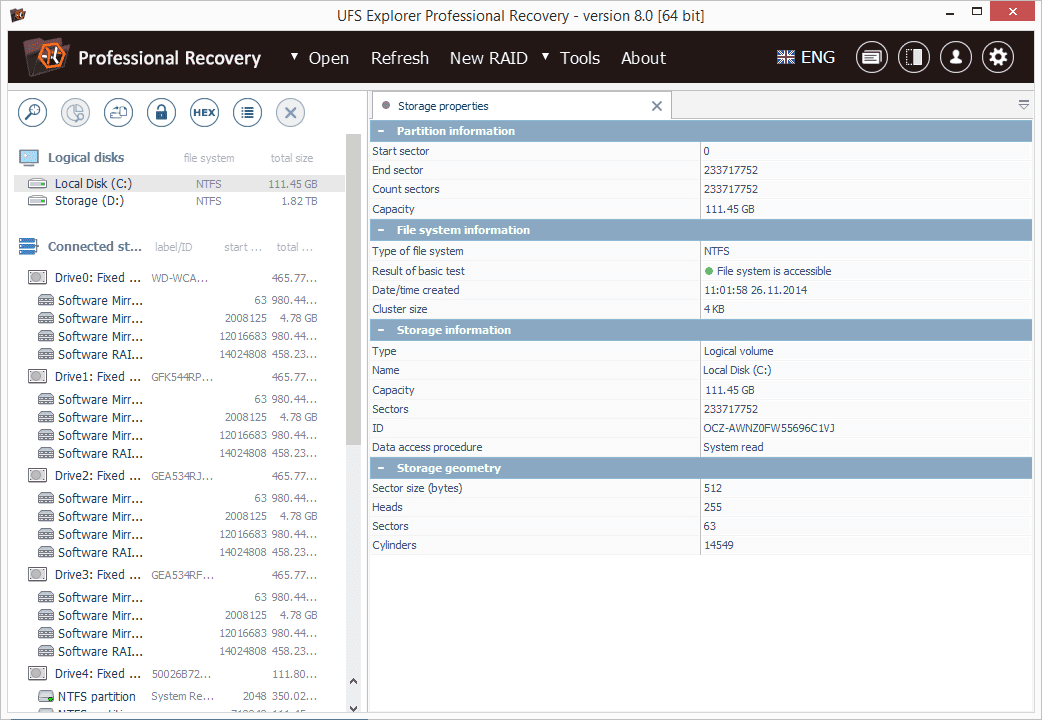Click the Local Disk (C:) drive icon
The image size is (1042, 720).
[x=37, y=183]
